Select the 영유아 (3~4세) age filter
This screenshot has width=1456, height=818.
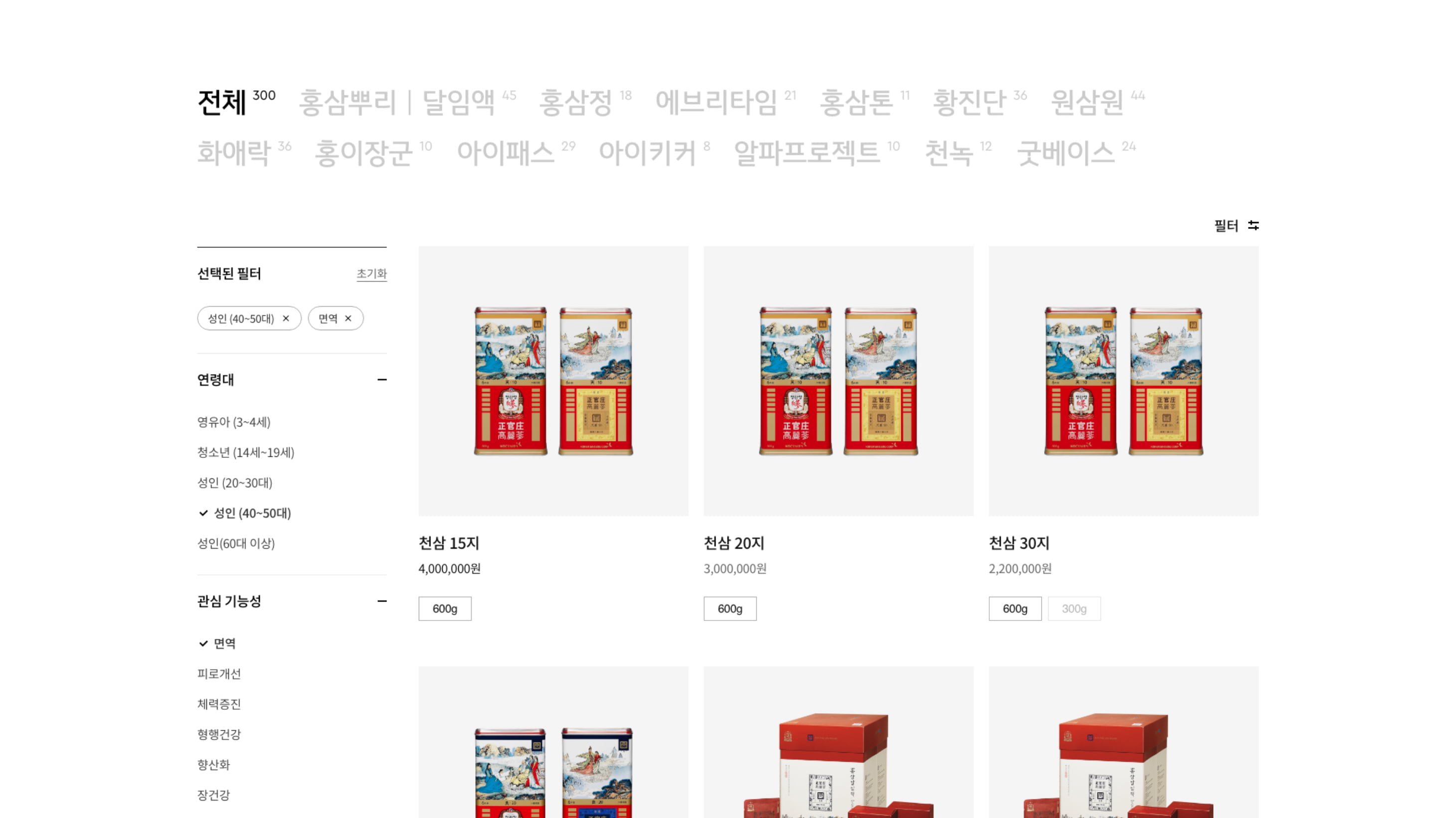(234, 422)
